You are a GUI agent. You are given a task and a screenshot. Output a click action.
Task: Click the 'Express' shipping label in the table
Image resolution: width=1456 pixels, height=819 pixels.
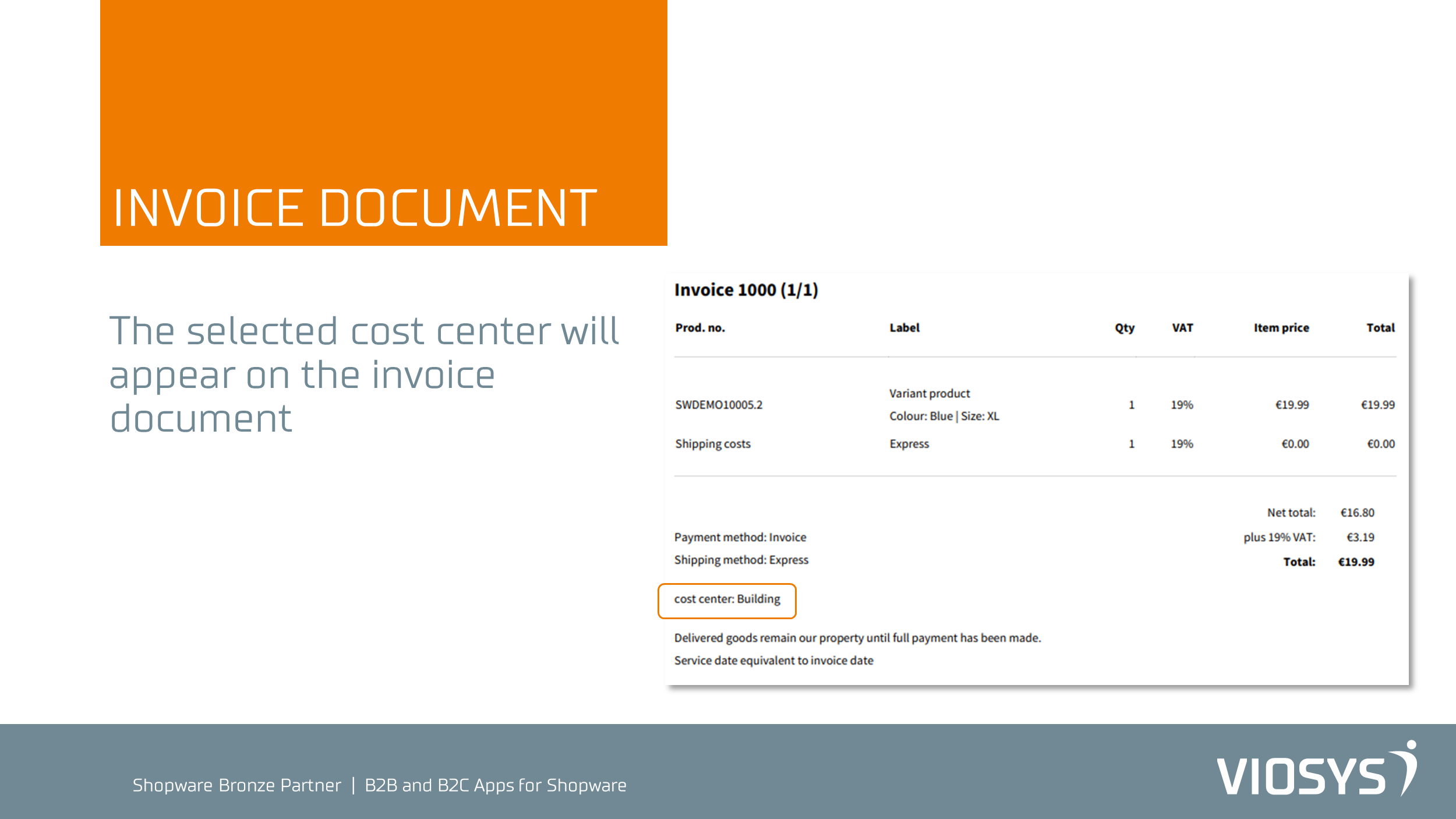(x=909, y=444)
